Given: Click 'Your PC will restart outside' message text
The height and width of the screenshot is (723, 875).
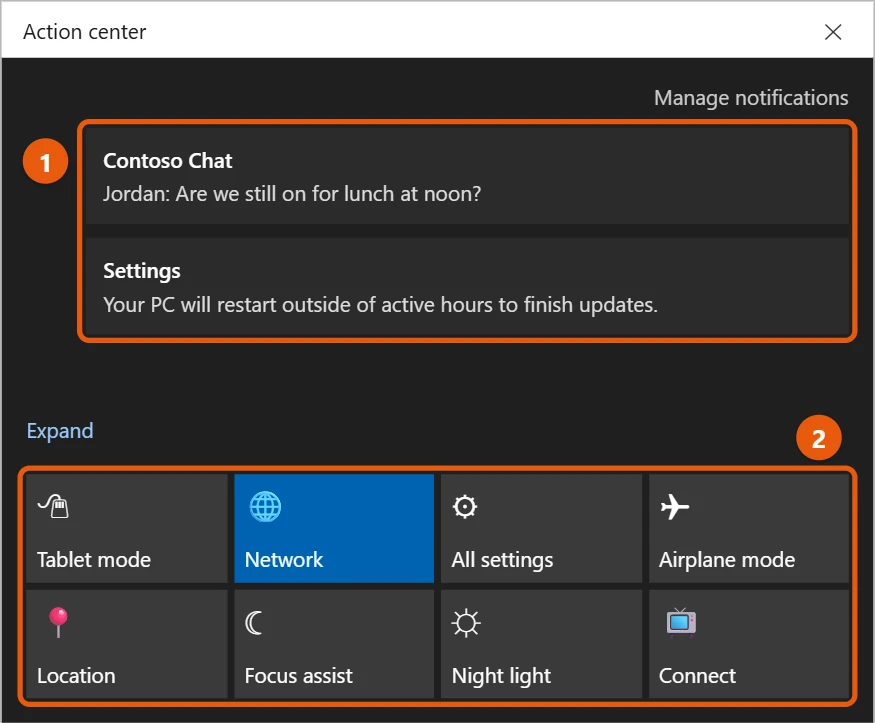Looking at the screenshot, I should pos(380,305).
